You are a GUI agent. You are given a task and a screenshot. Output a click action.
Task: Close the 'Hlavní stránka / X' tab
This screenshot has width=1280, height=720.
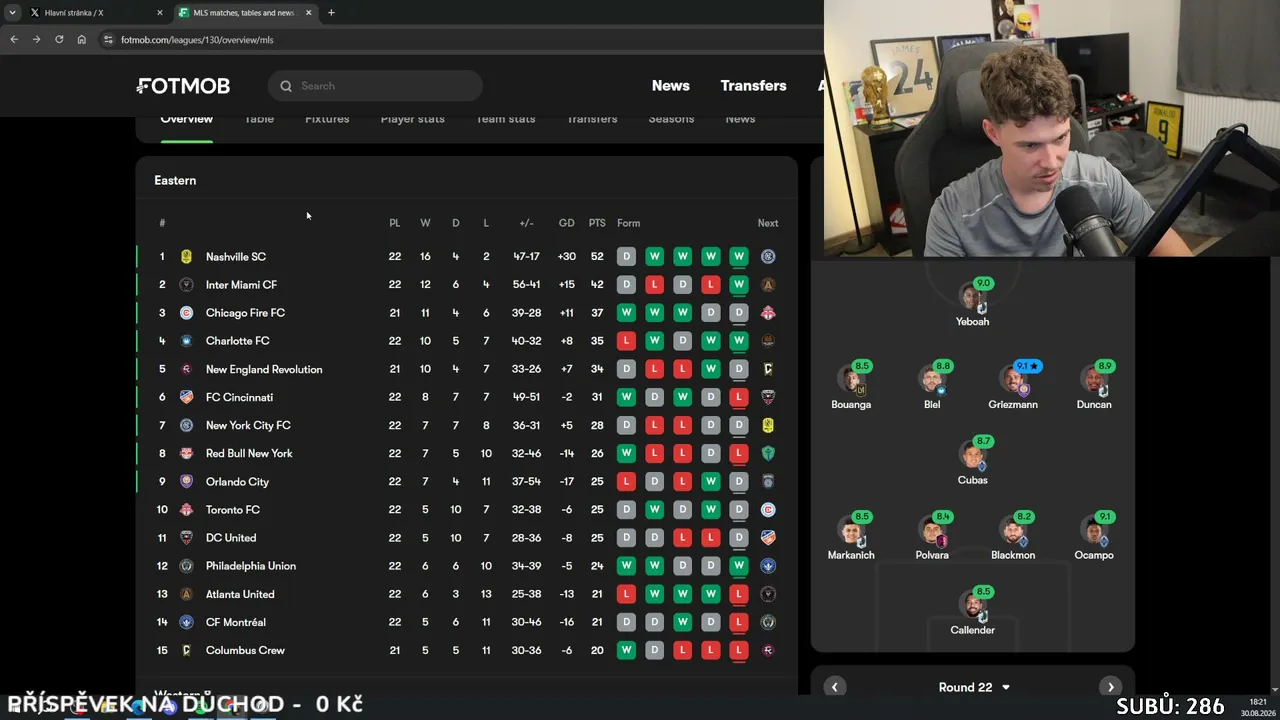coord(160,13)
